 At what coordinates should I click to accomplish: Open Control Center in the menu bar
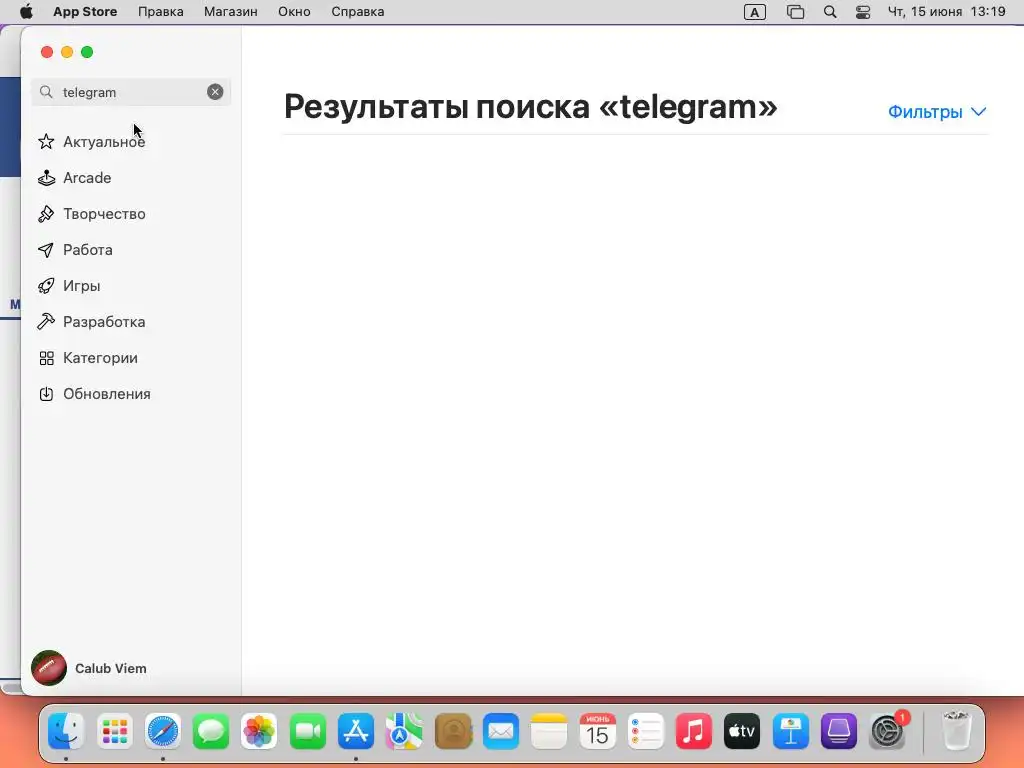[863, 12]
